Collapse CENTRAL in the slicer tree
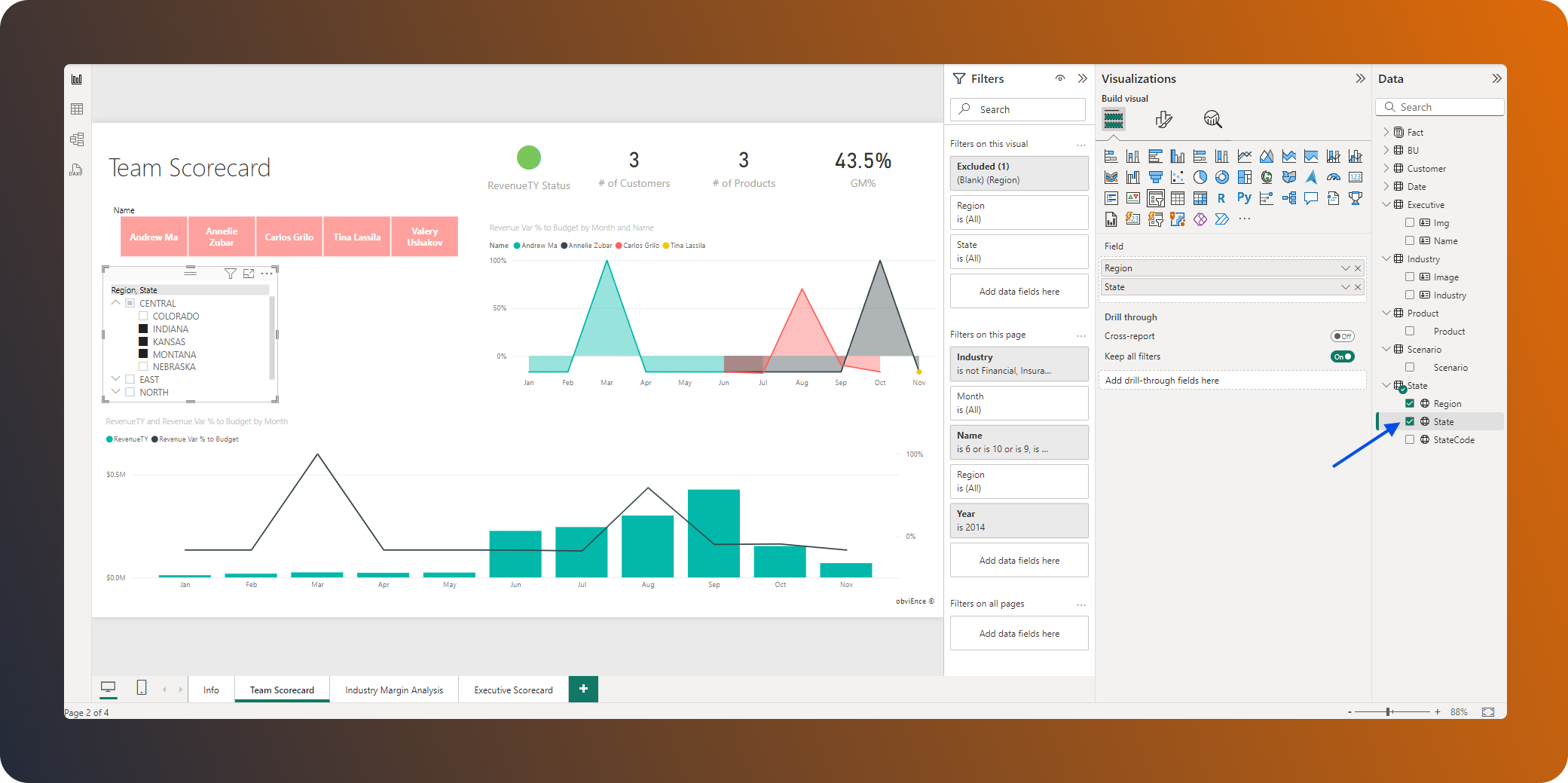1568x783 pixels. tap(115, 302)
